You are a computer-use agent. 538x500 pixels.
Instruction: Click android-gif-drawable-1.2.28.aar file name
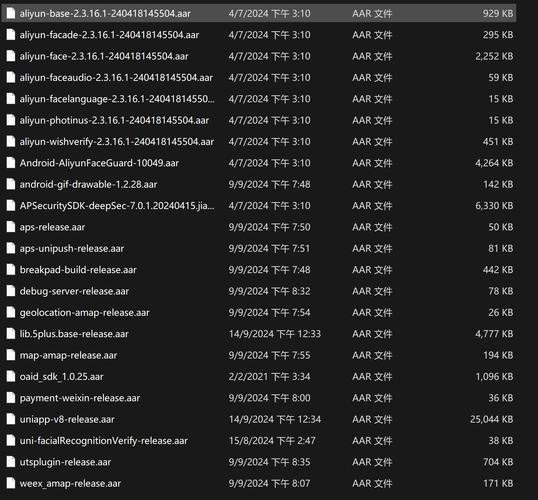click(x=88, y=184)
